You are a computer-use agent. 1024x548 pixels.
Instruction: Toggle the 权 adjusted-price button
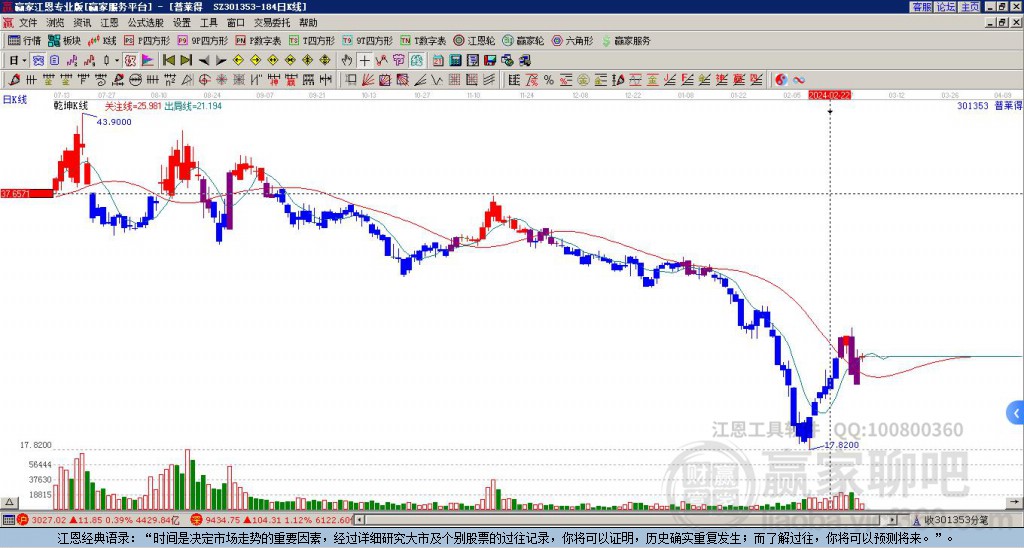pyautogui.click(x=130, y=61)
